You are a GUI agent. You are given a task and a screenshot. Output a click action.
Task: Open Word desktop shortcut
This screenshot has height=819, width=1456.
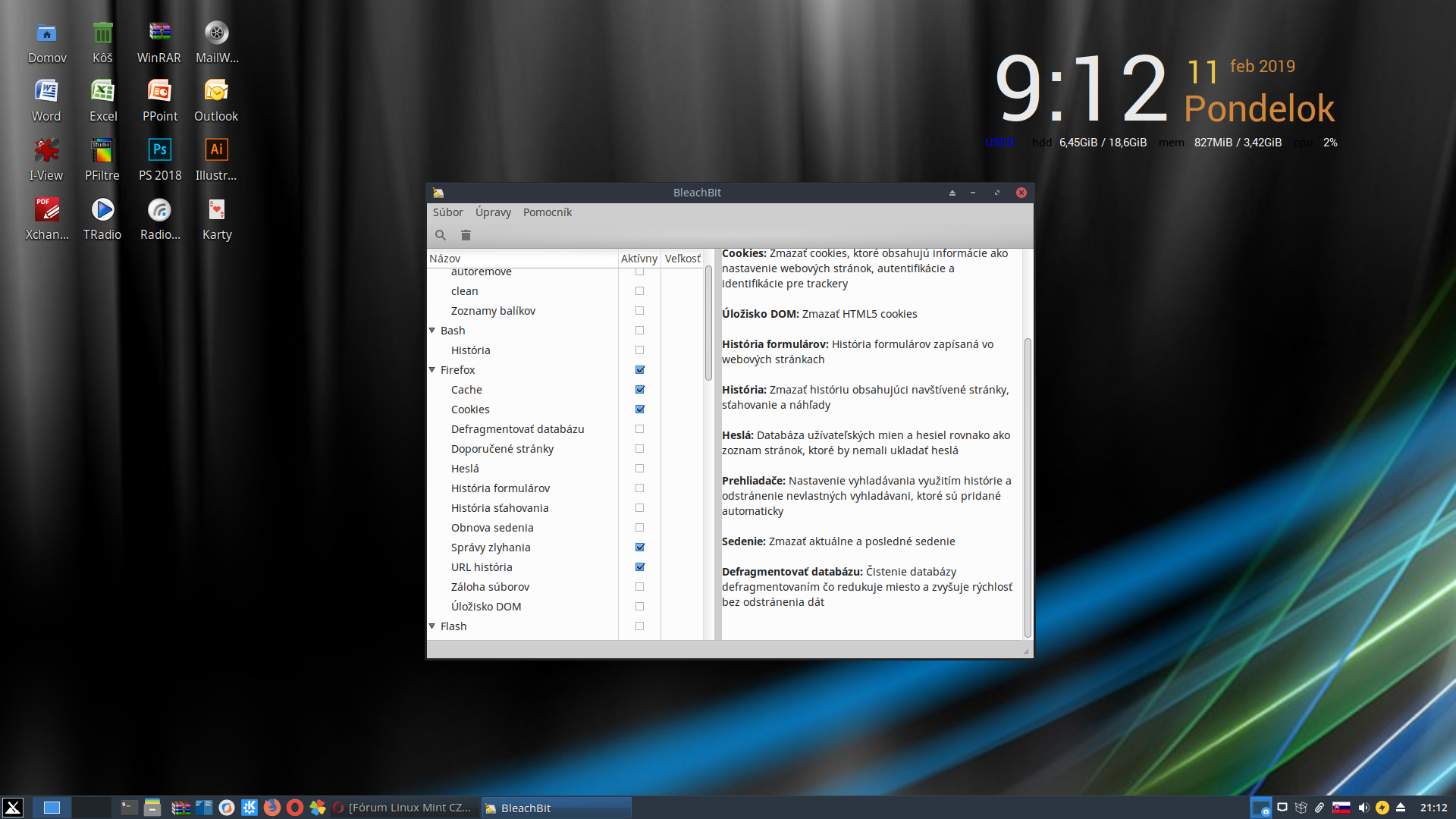[x=46, y=102]
